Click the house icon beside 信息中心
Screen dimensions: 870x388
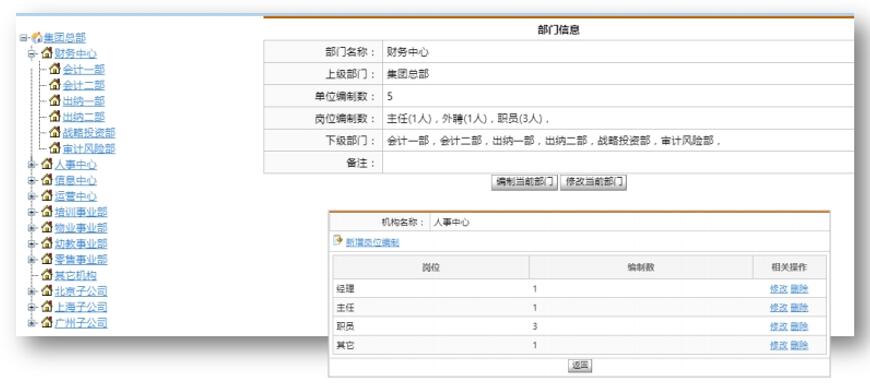(47, 180)
